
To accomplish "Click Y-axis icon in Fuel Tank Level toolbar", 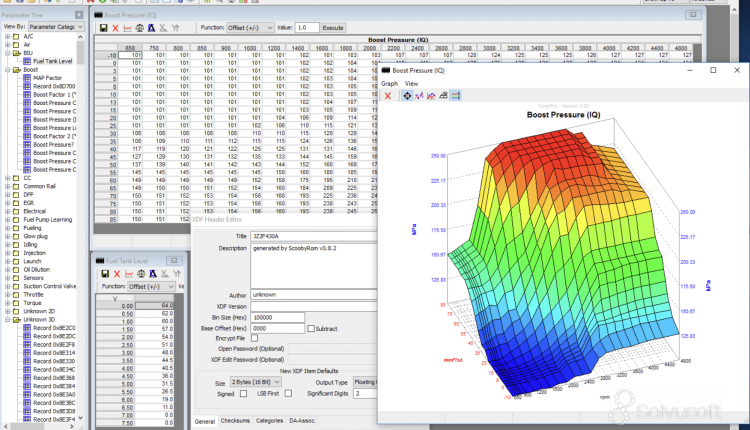I will tap(177, 274).
